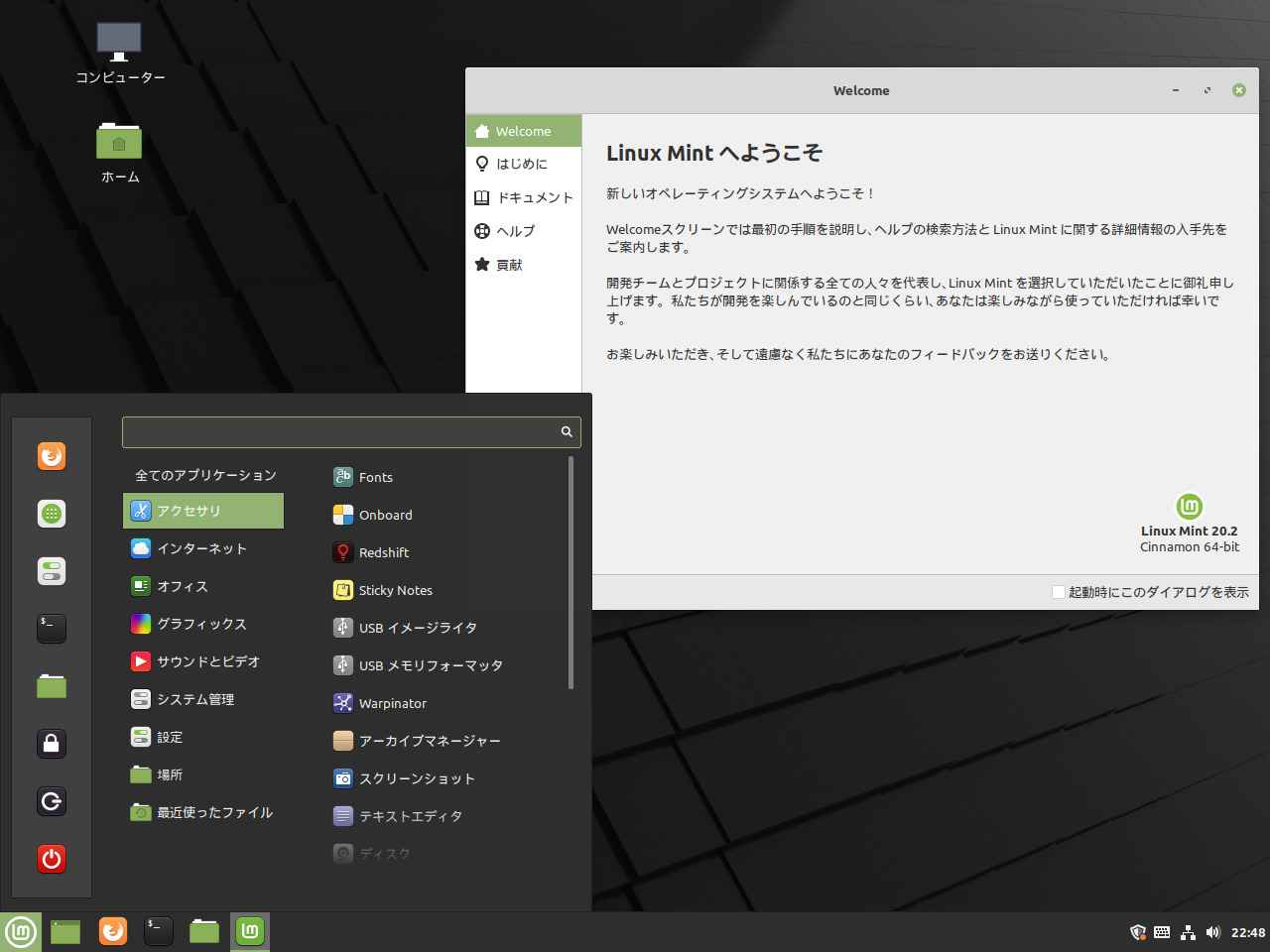Switch to 全てのアプリケーション category
The width and height of the screenshot is (1270, 952).
tap(205, 475)
